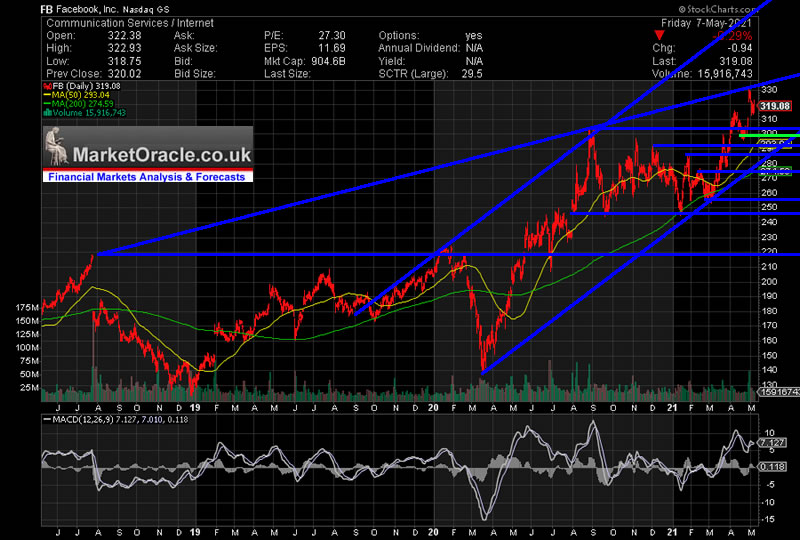Screen dimensions: 800x540
Task: Click the High value 322.93
Action: tap(124, 48)
